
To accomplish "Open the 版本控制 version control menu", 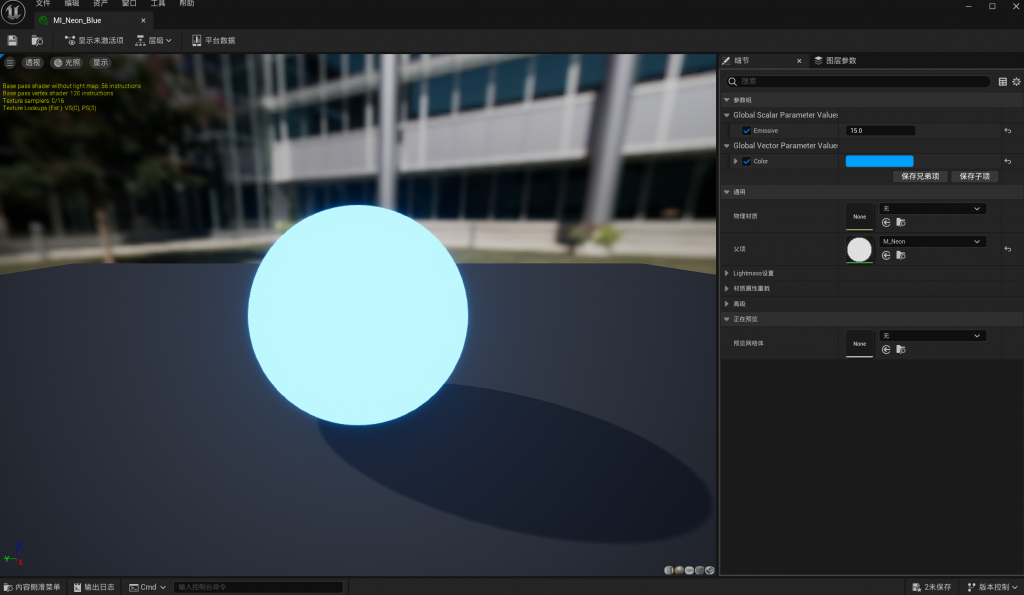I will tap(992, 587).
